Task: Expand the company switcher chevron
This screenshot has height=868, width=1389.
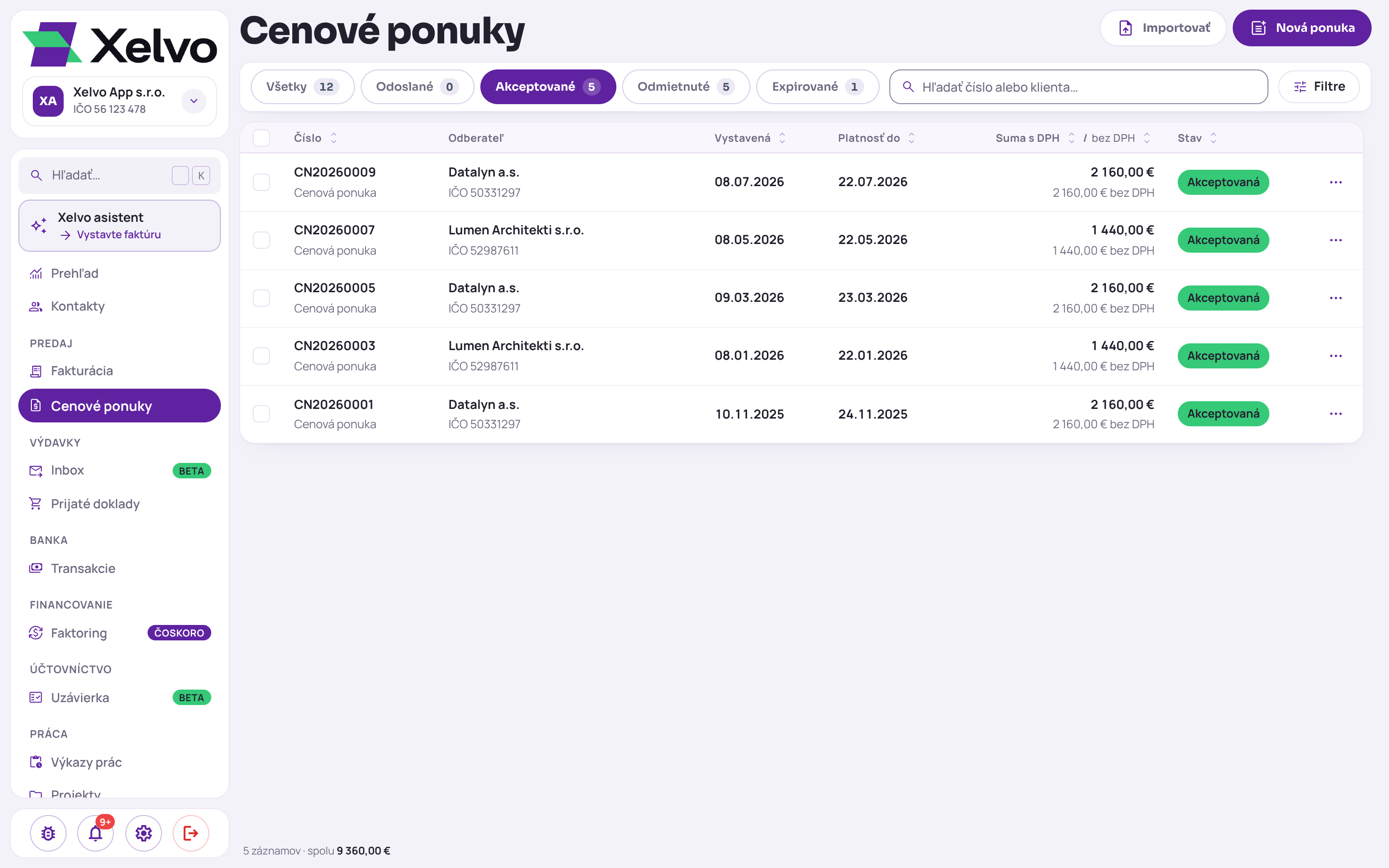Action: coord(194,101)
